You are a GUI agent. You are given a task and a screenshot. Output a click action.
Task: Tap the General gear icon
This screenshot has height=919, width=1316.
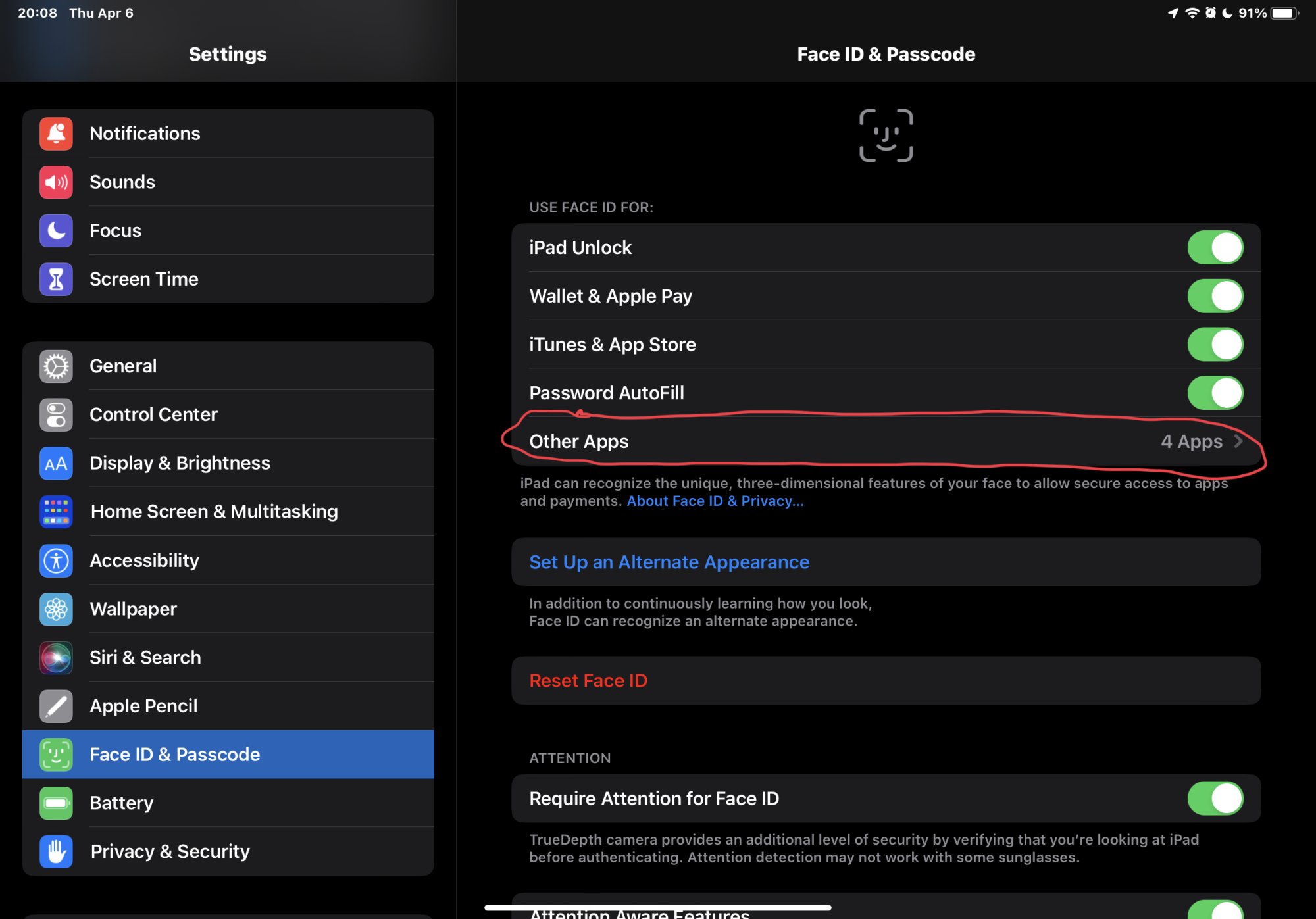56,366
